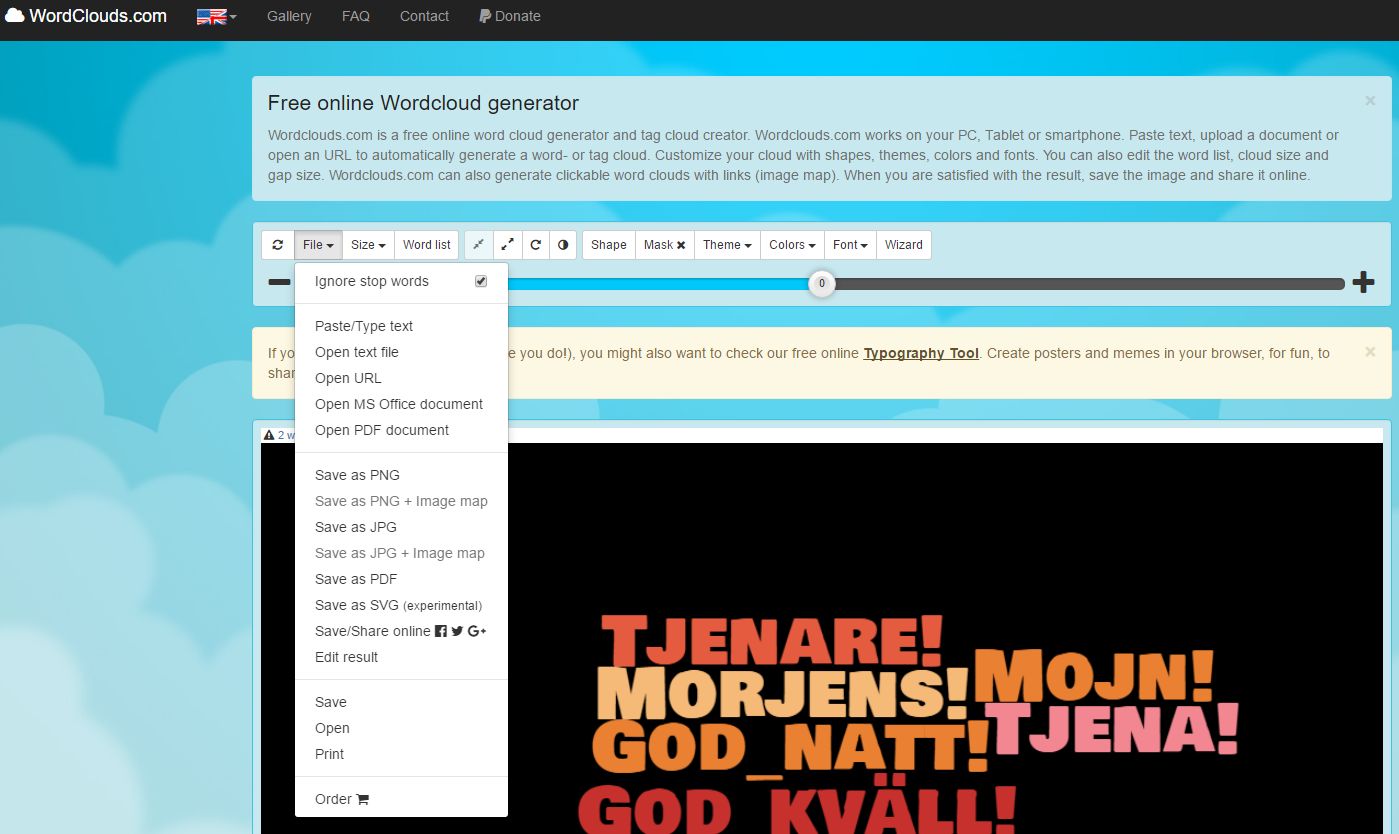This screenshot has width=1399, height=834.
Task: Choose Save as PNG from File menu
Action: click(357, 475)
